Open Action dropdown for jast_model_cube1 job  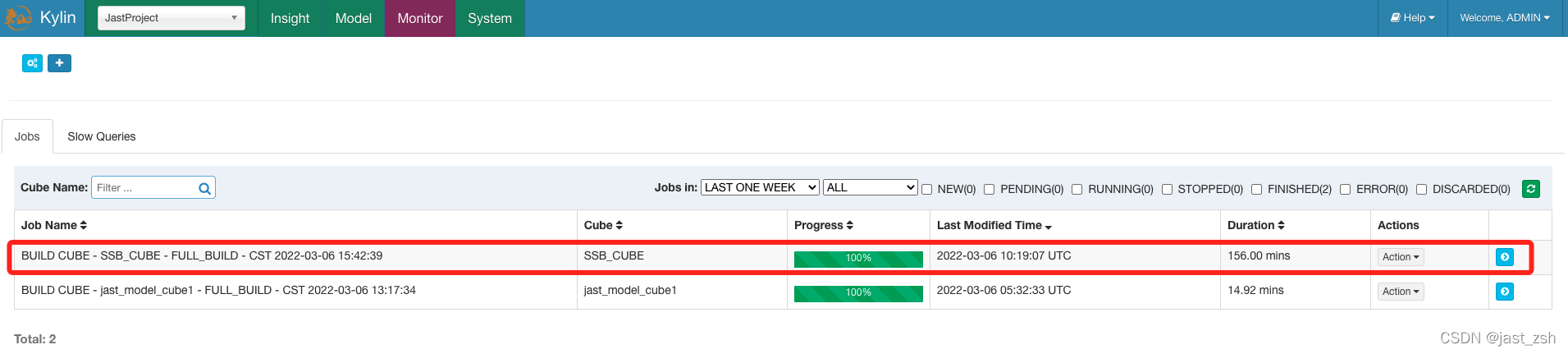coord(1401,292)
